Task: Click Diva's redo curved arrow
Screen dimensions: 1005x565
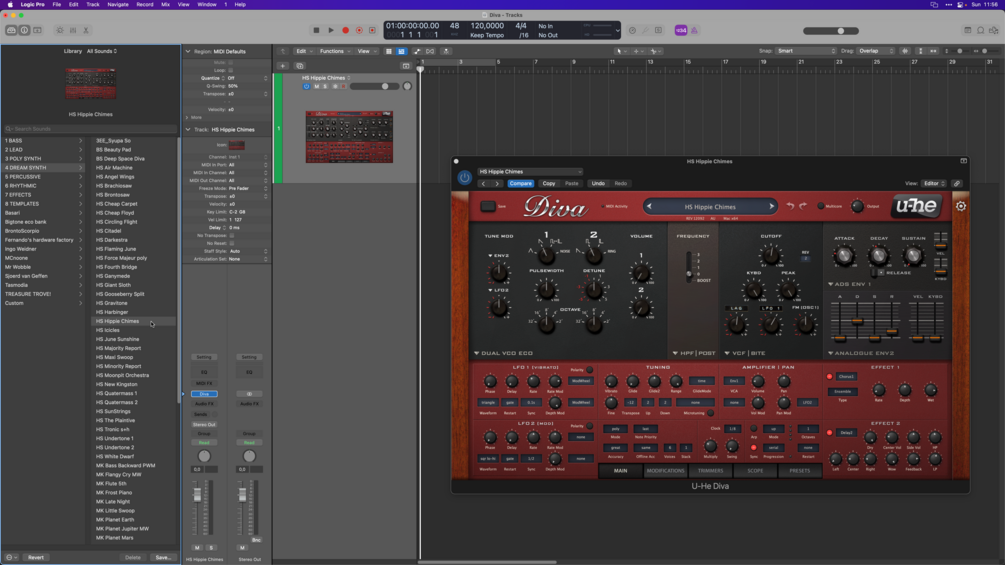Action: pyautogui.click(x=802, y=206)
